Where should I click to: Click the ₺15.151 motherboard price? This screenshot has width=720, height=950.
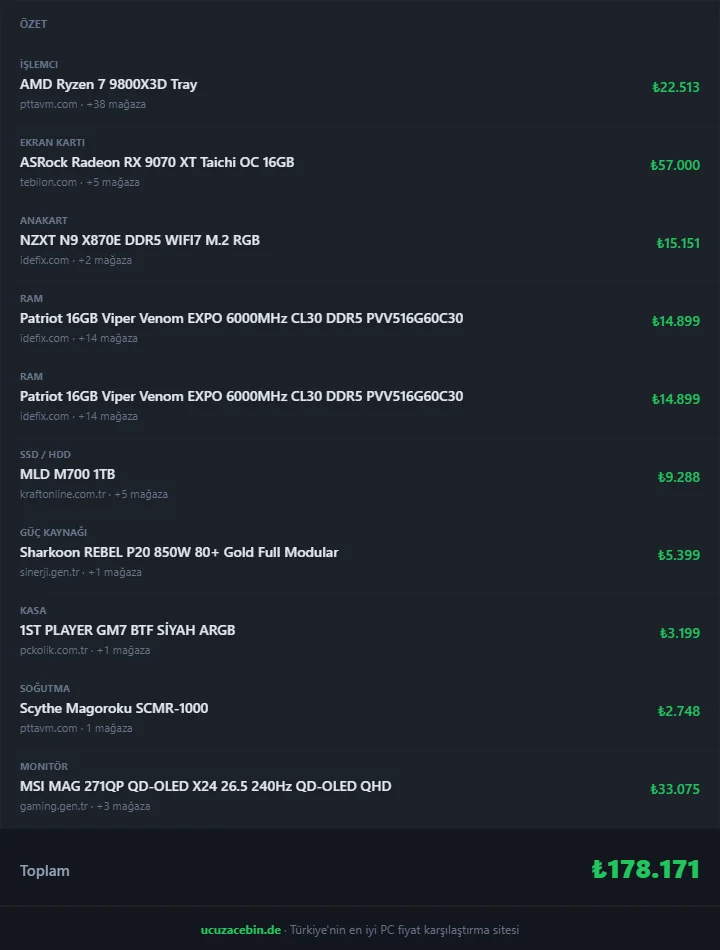click(678, 244)
